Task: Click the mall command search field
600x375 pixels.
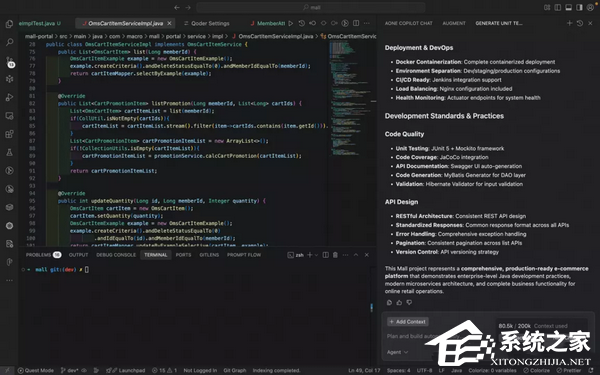Action: (x=311, y=7)
